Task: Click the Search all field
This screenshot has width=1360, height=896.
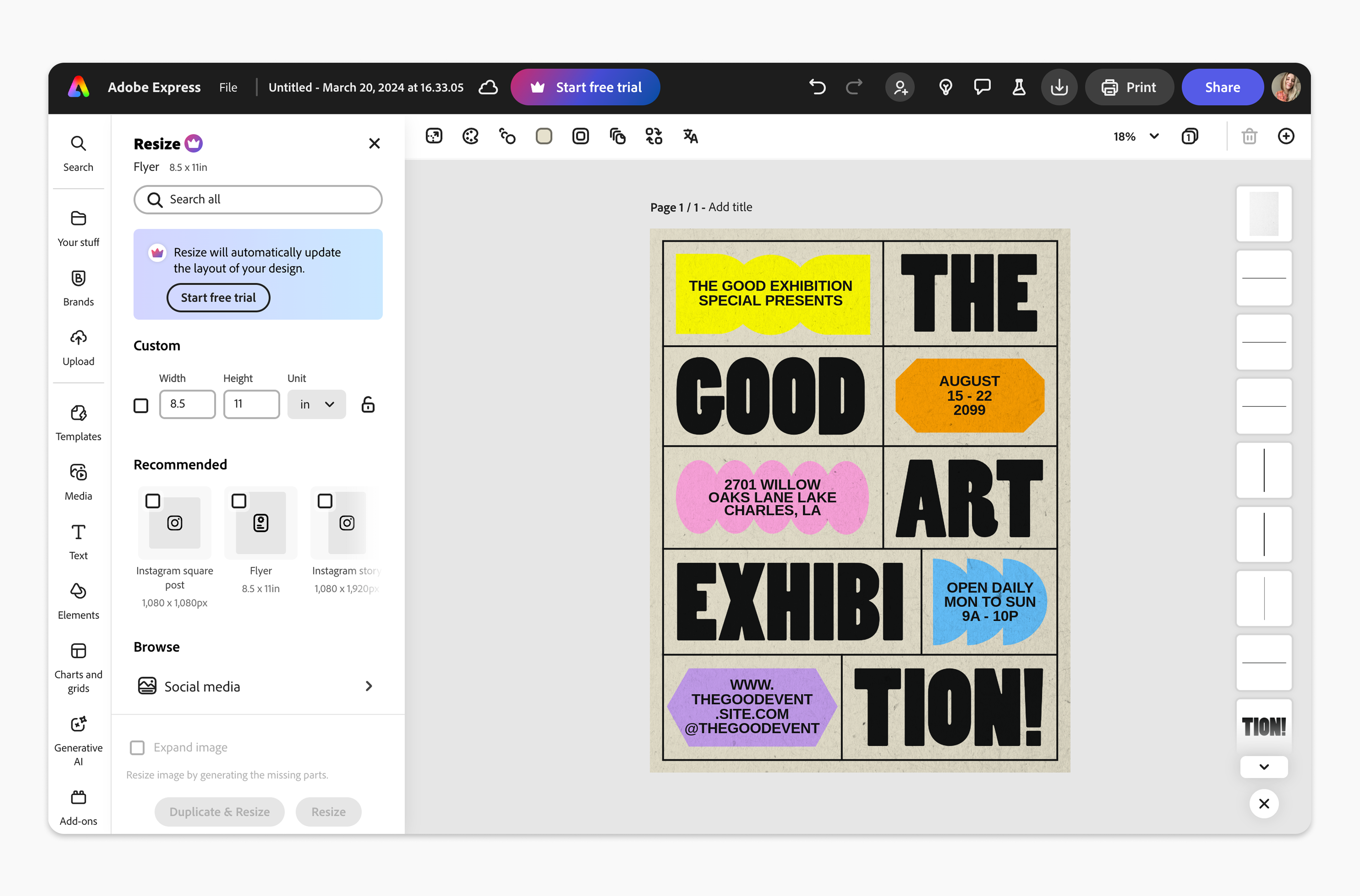Action: [x=258, y=199]
